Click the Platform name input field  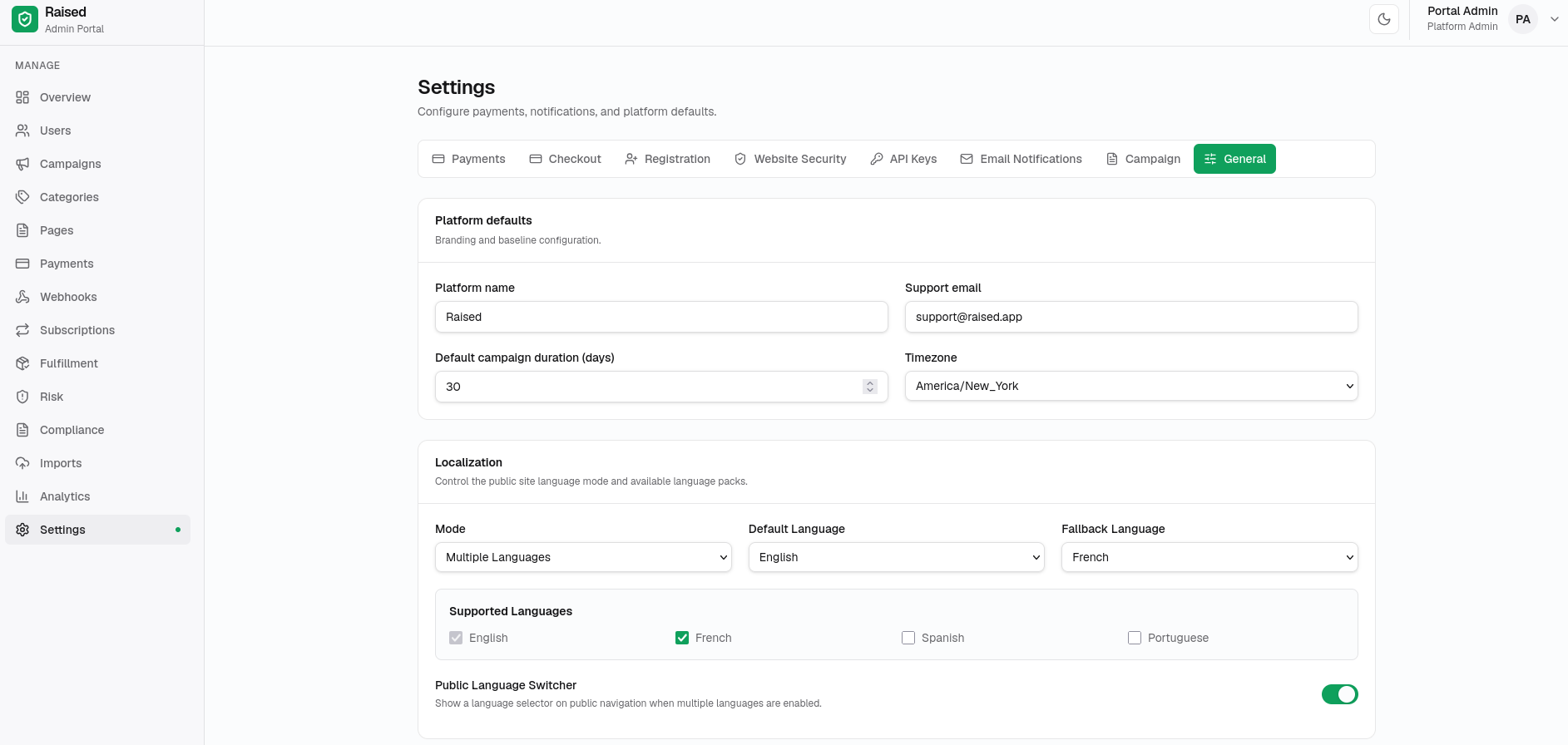pos(661,317)
